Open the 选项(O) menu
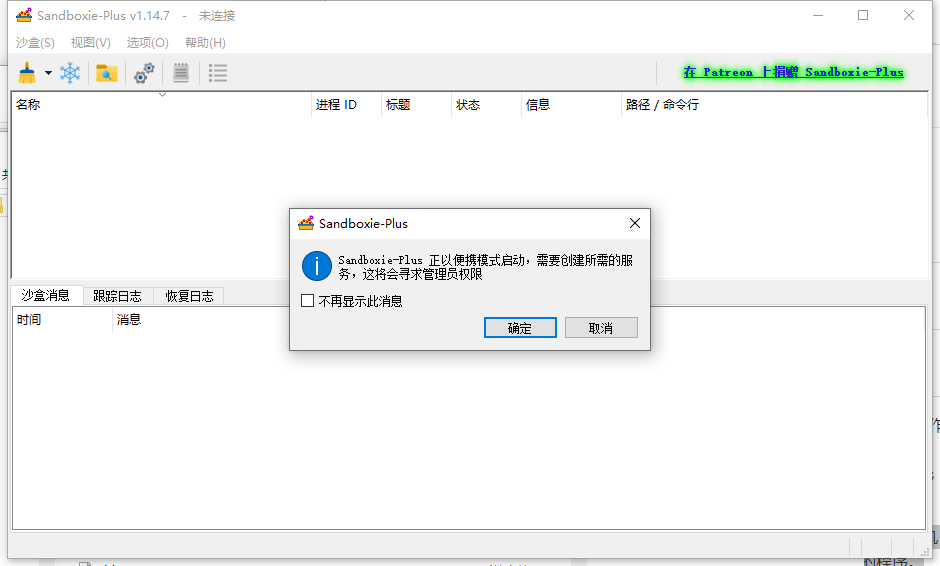The image size is (940, 566). pos(147,43)
